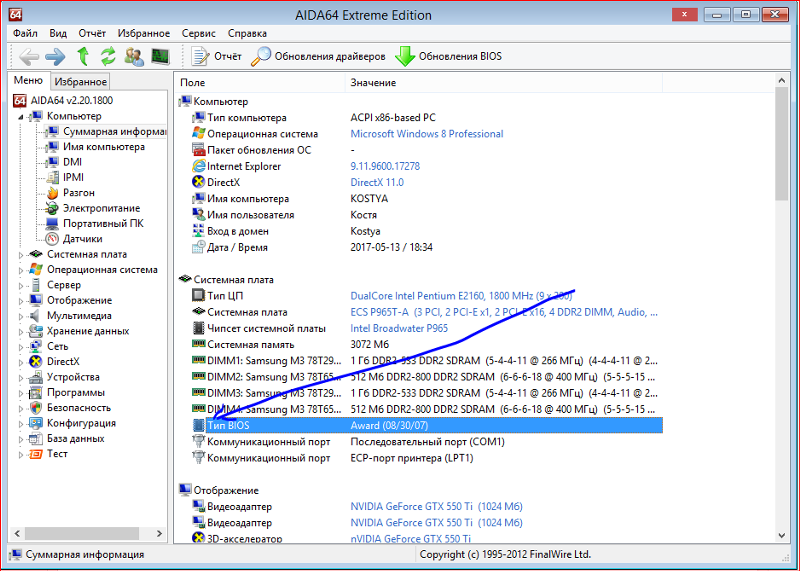
Task: Click the Forward navigation arrow in toolbar
Action: (54, 57)
